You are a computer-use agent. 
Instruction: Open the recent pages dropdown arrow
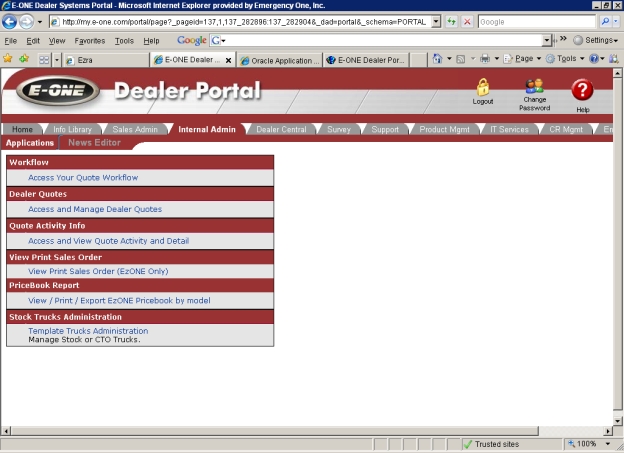click(40, 21)
